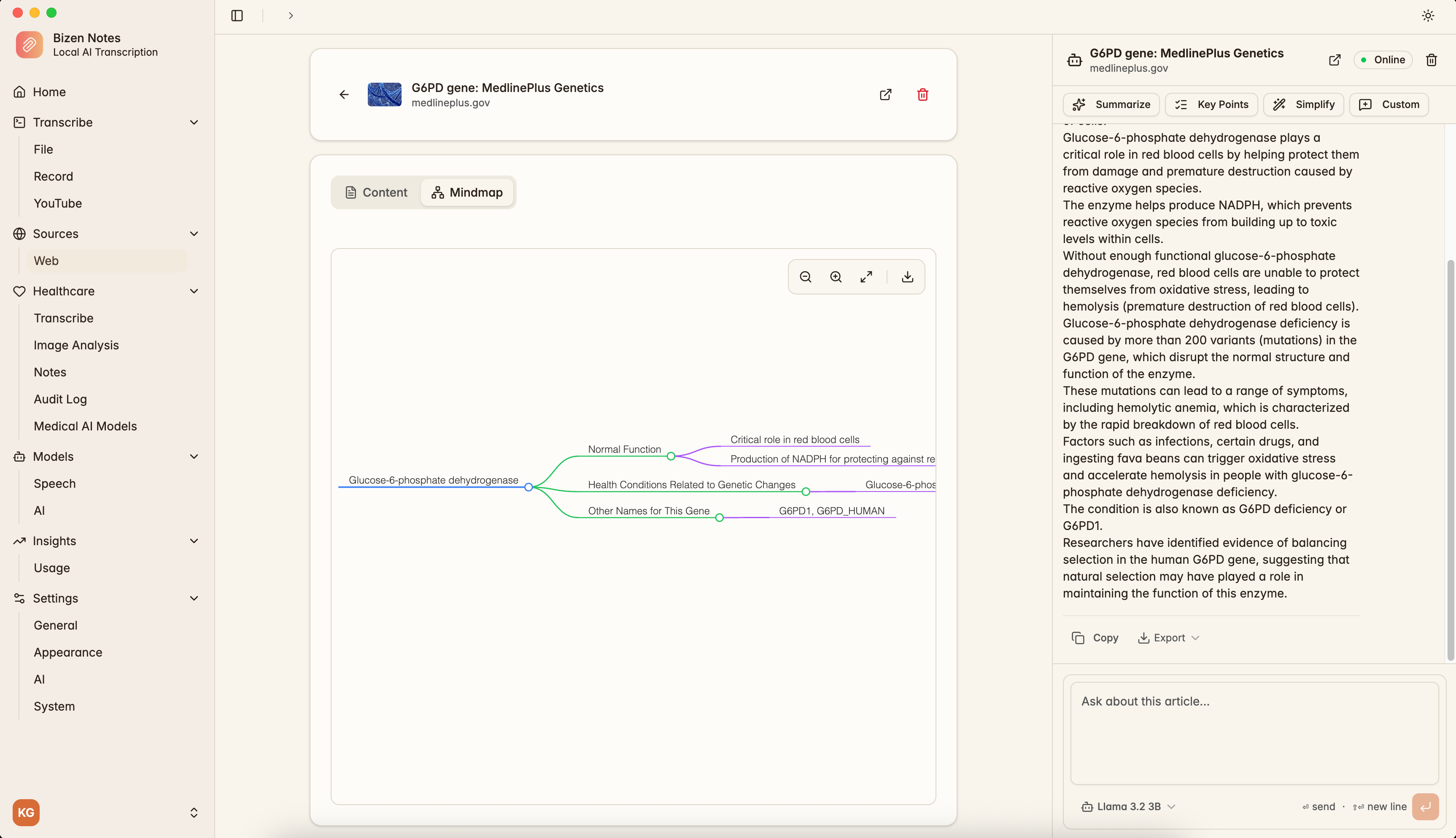Open the Export options dropdown

point(1168,637)
